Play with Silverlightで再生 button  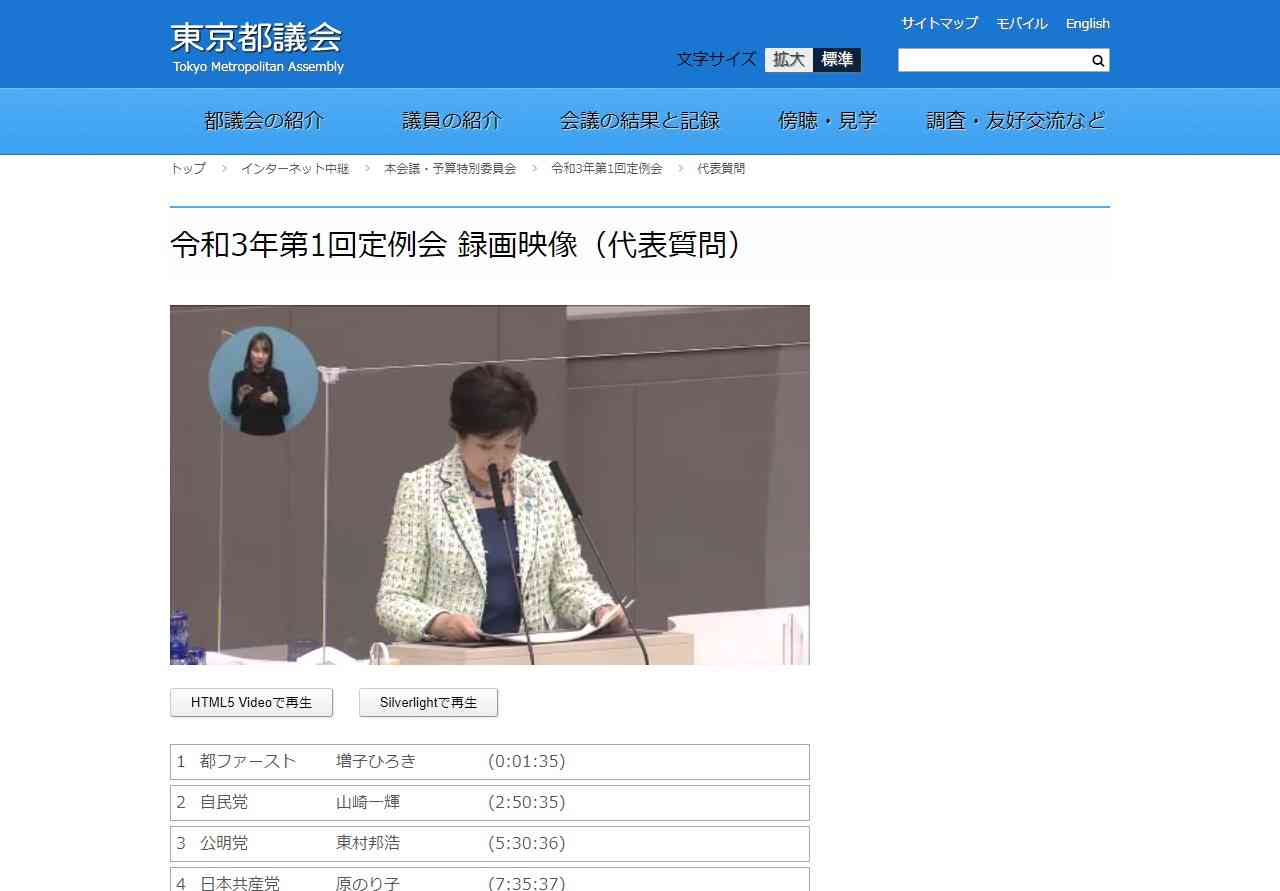click(428, 703)
